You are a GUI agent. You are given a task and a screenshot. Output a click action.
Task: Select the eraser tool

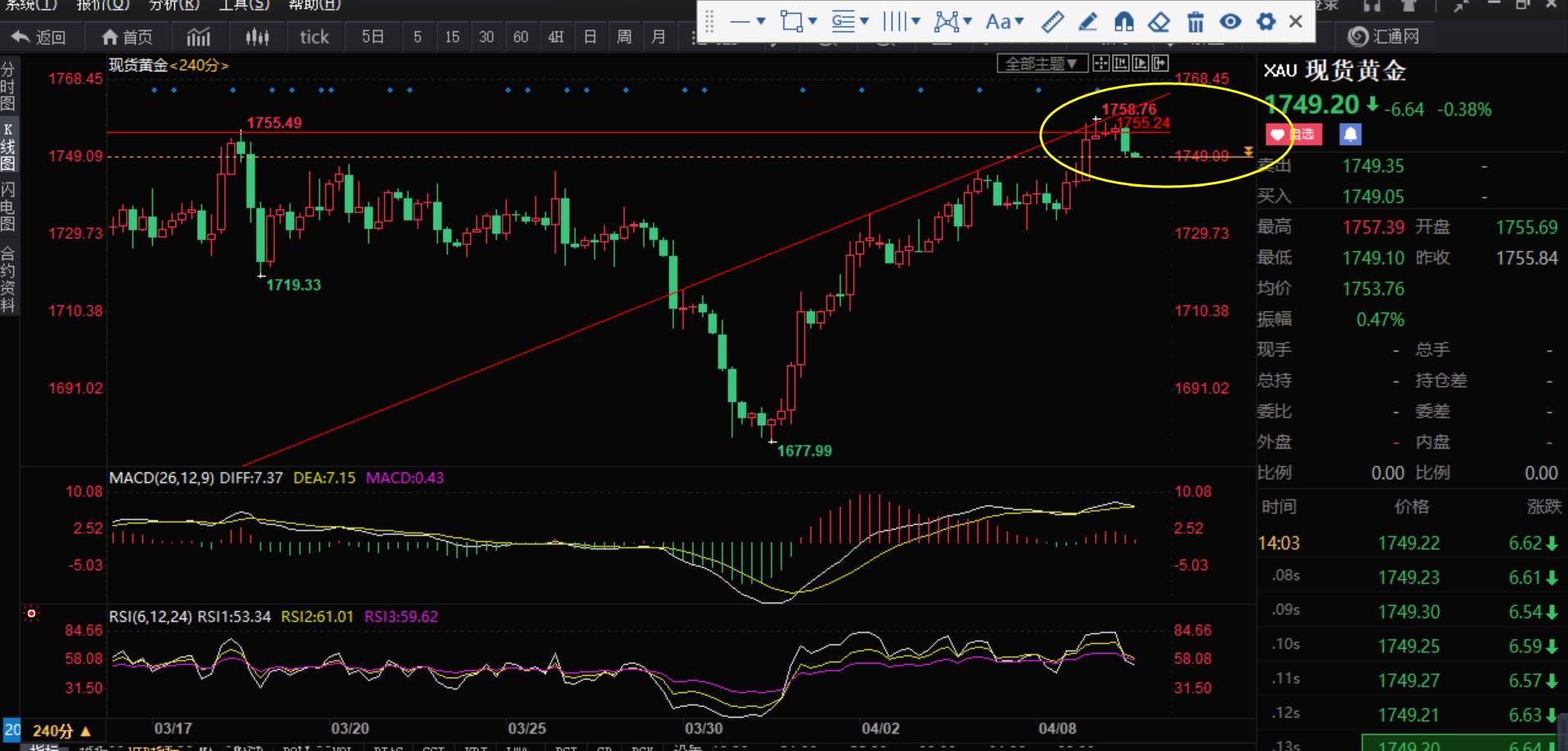[1159, 21]
